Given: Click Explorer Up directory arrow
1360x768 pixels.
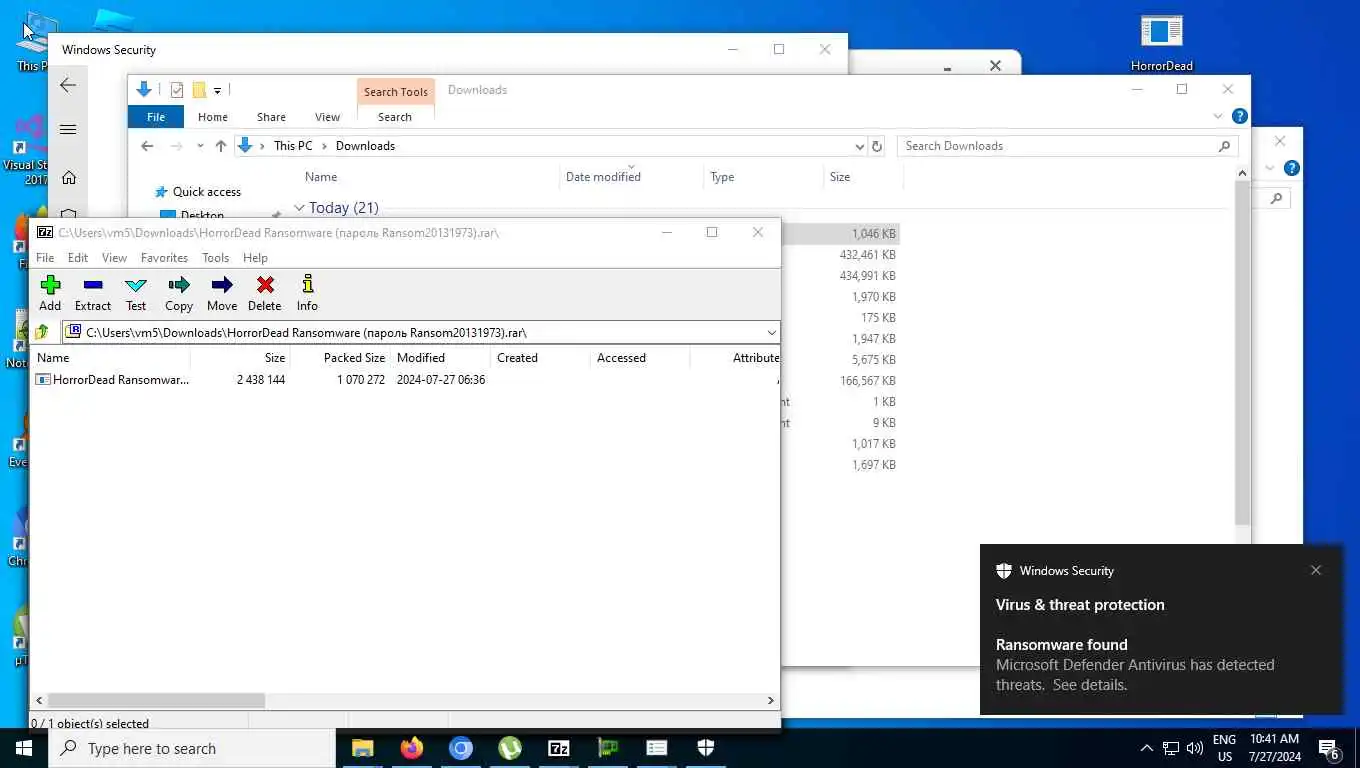Looking at the screenshot, I should click(x=221, y=146).
